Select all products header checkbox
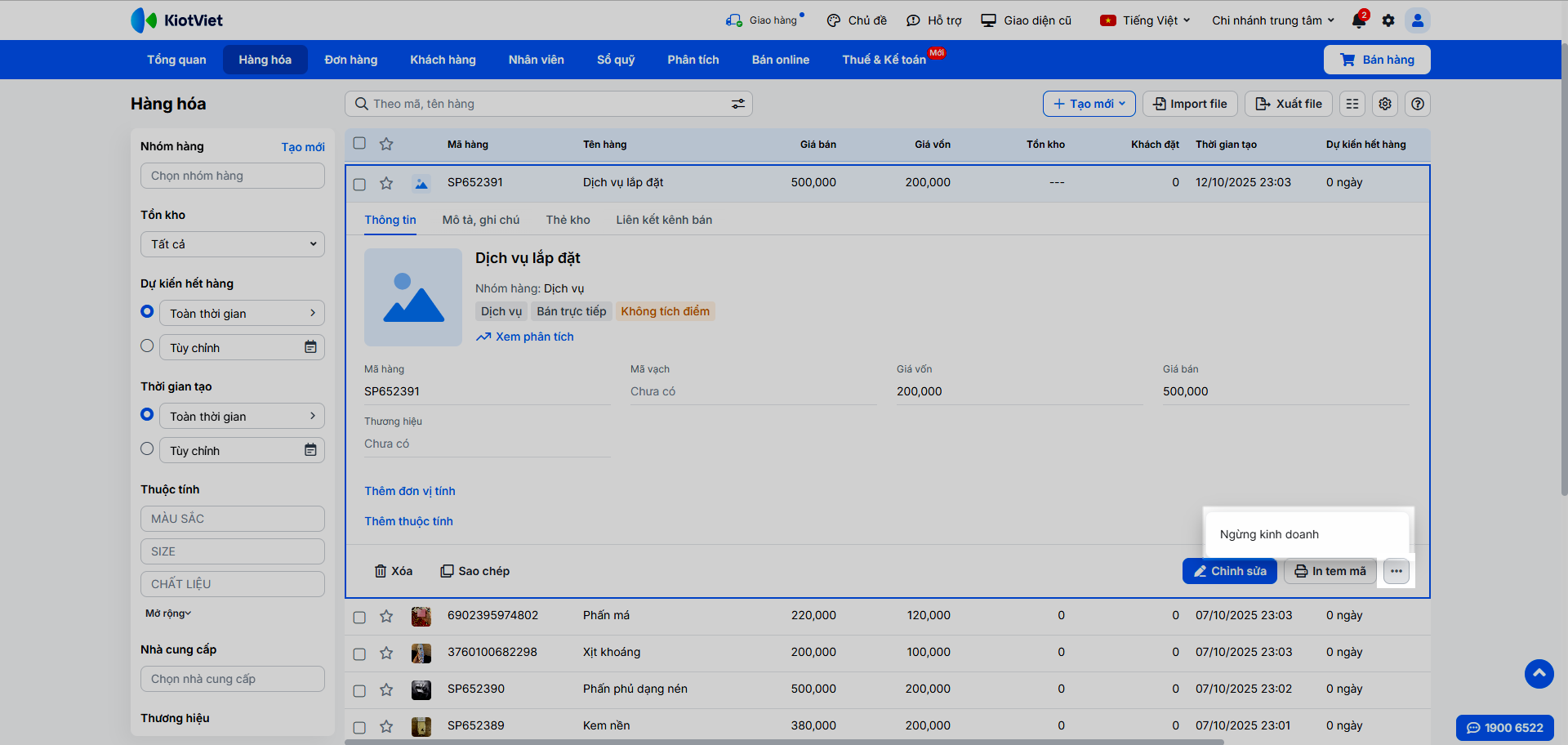1568x745 pixels. click(x=359, y=144)
